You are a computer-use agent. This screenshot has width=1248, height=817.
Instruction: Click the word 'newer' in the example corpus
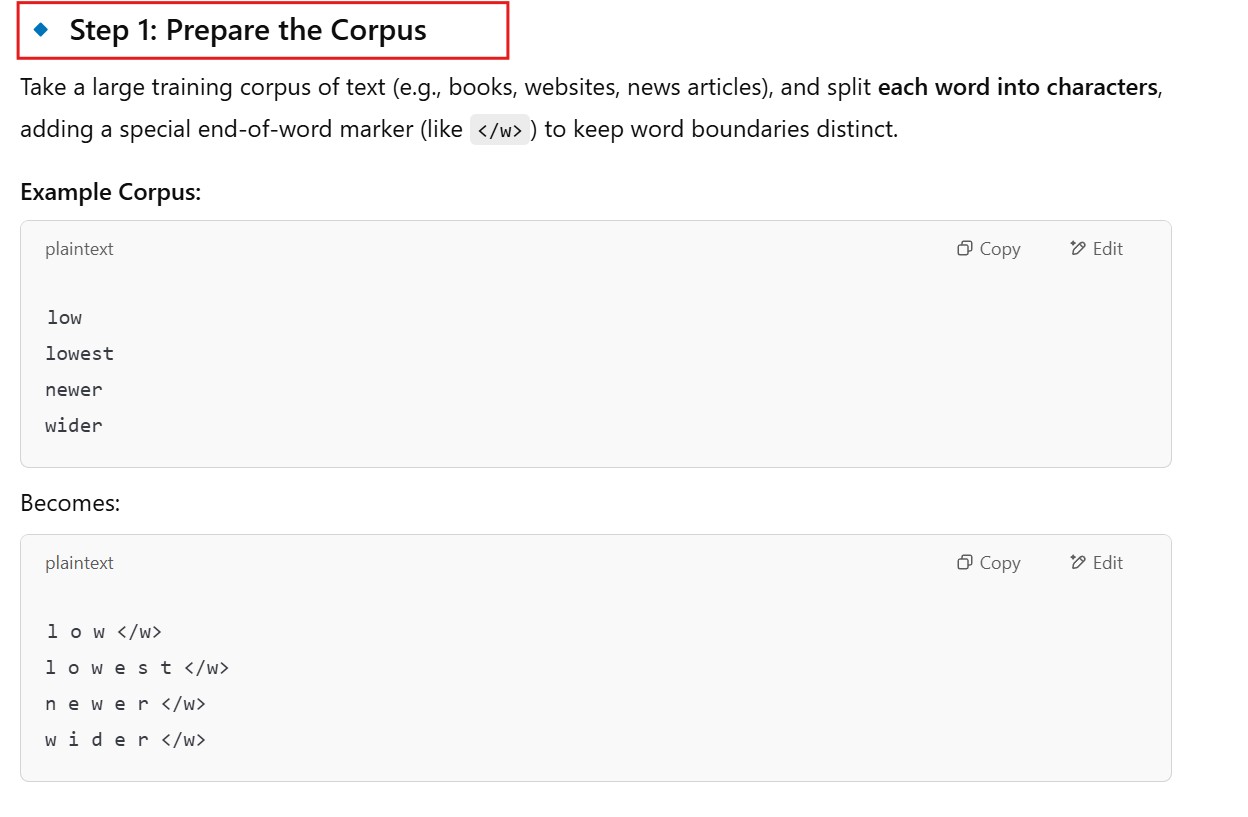coord(73,390)
